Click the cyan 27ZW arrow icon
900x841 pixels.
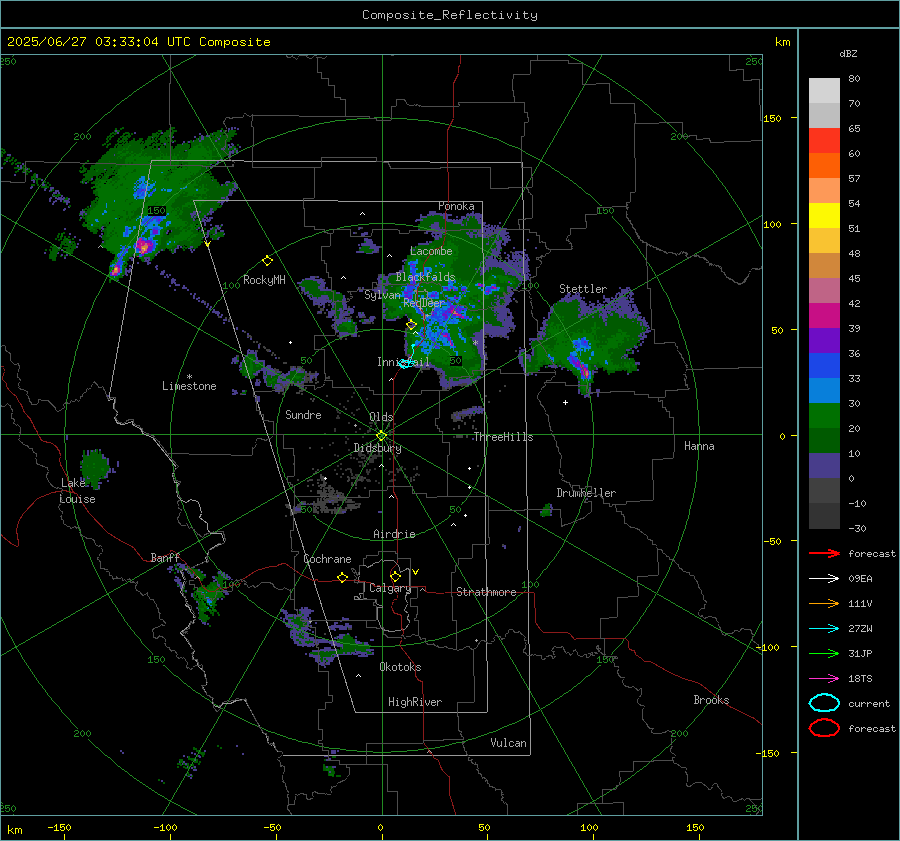click(824, 629)
